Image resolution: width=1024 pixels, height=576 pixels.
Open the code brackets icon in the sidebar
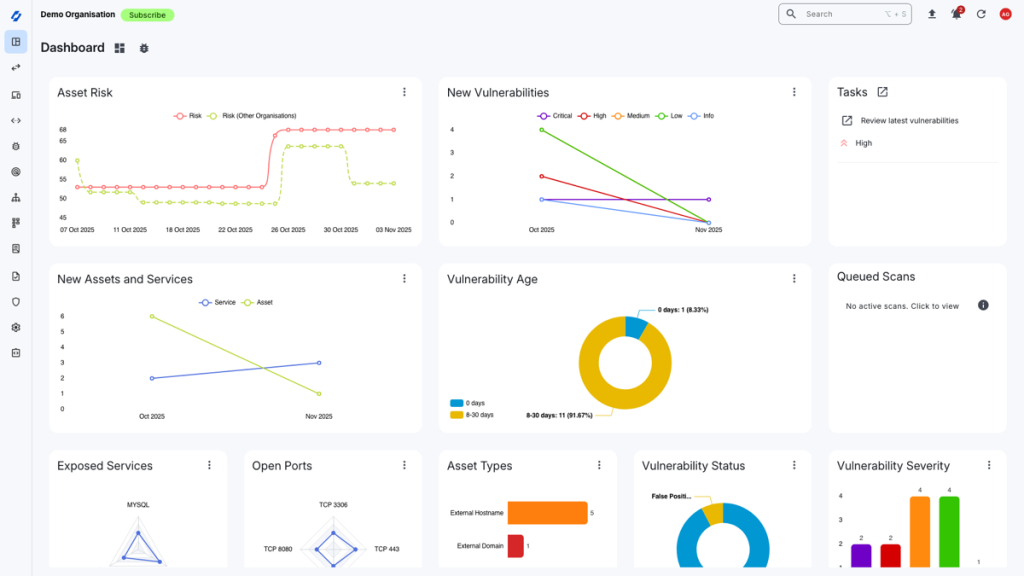[15, 119]
